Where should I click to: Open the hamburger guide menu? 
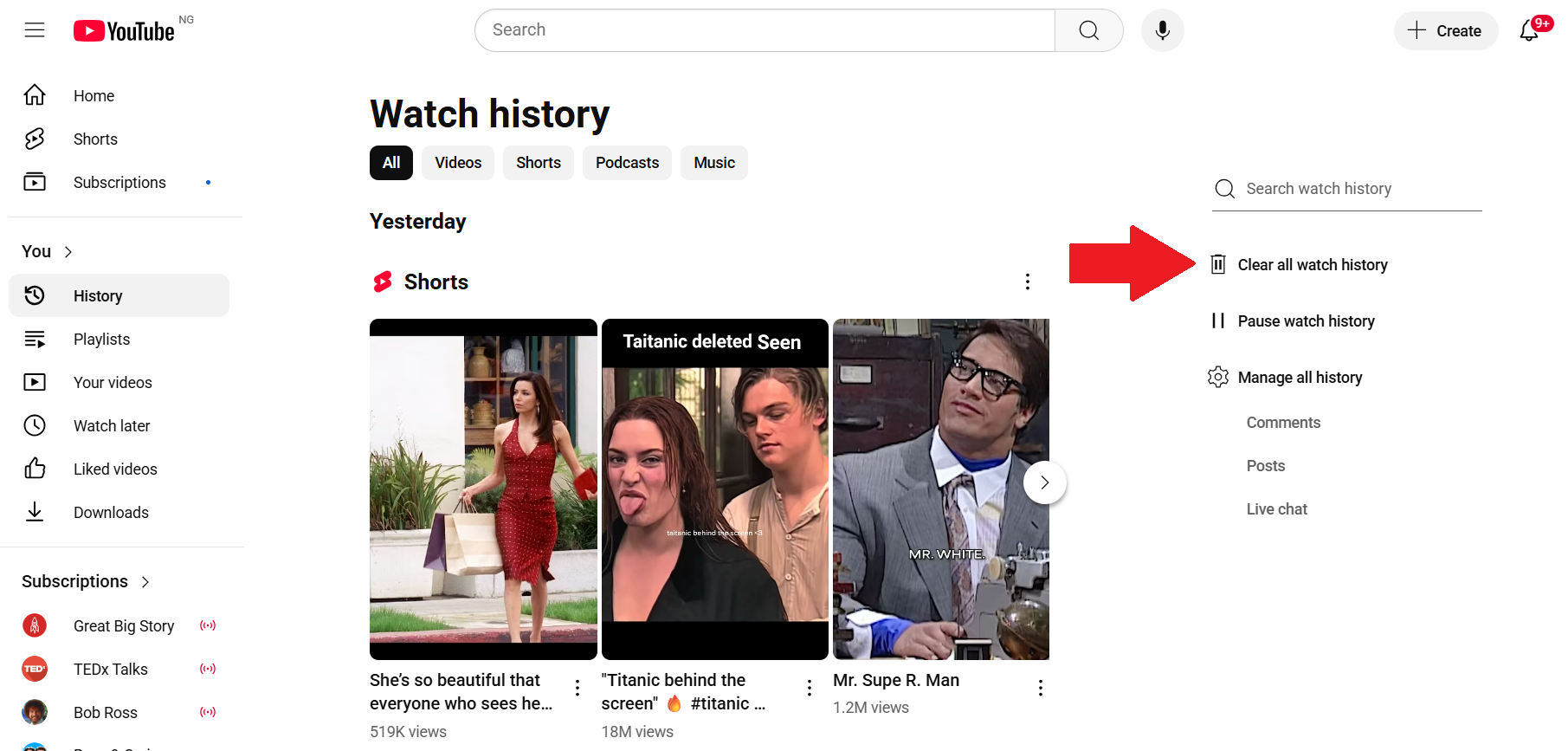coord(35,30)
